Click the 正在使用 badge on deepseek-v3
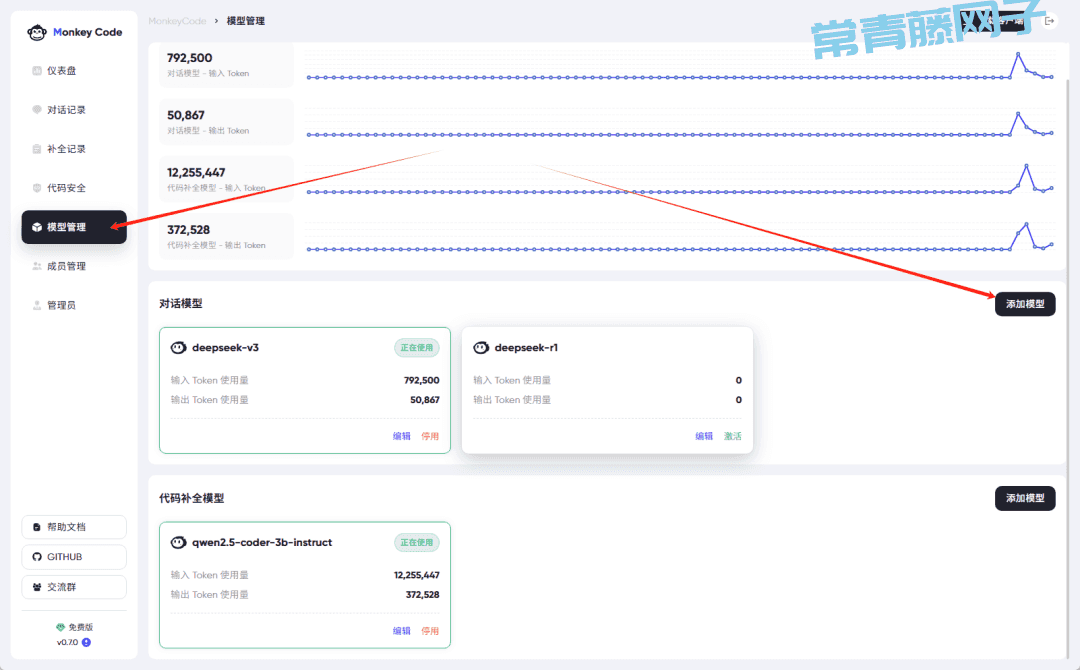Image resolution: width=1080 pixels, height=670 pixels. point(417,348)
